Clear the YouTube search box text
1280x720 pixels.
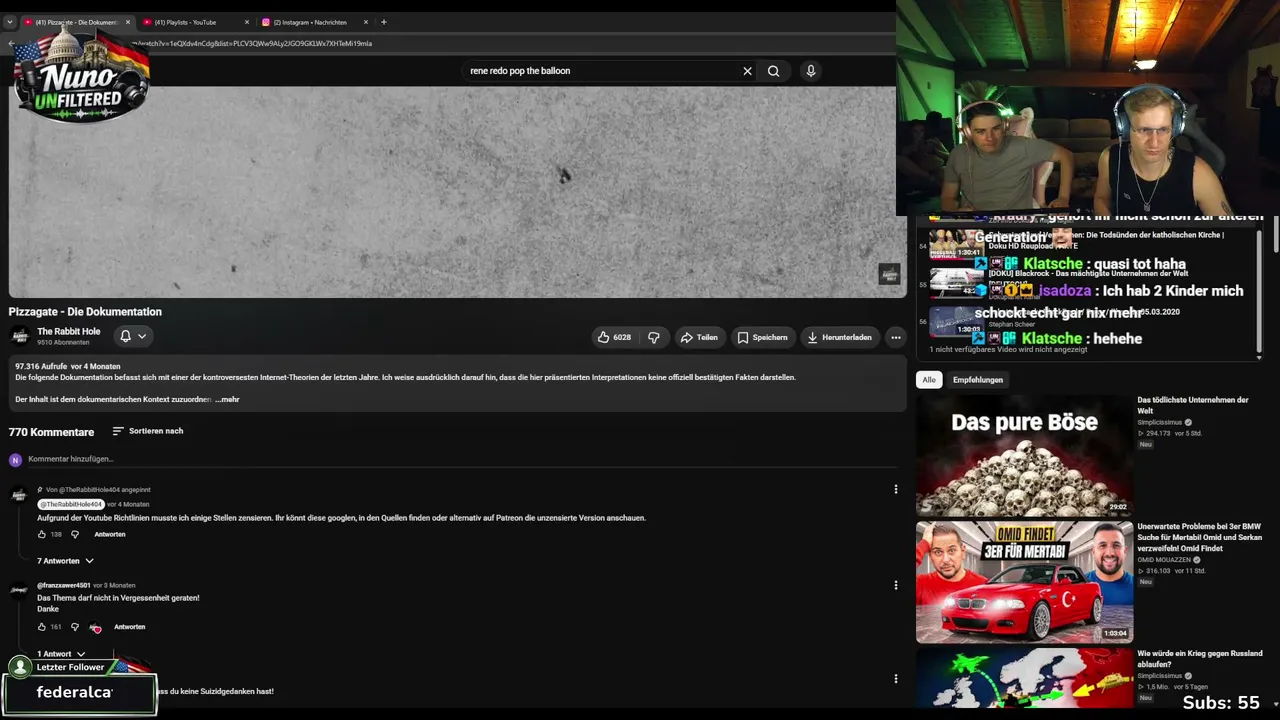pyautogui.click(x=747, y=71)
